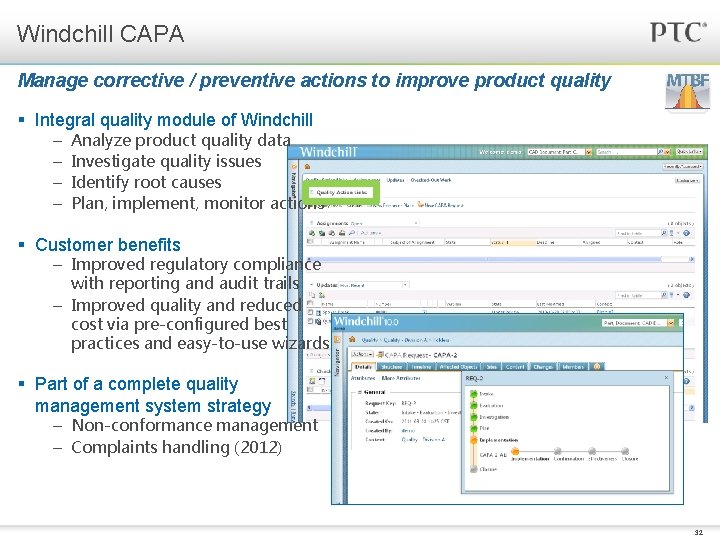Open the Assignments view dropdown
The width and height of the screenshot is (720, 540).
tap(416, 223)
